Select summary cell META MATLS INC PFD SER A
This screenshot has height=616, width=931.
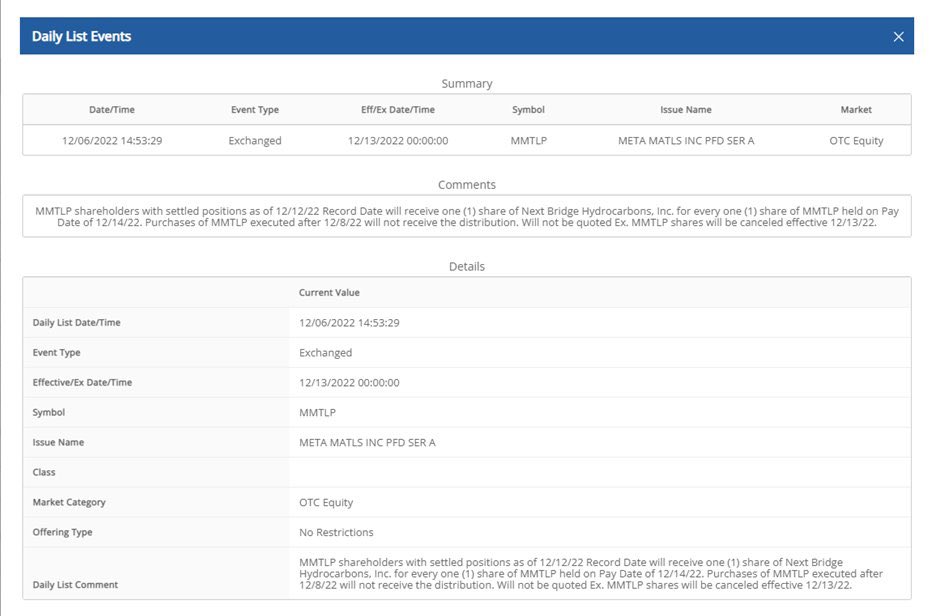[686, 141]
